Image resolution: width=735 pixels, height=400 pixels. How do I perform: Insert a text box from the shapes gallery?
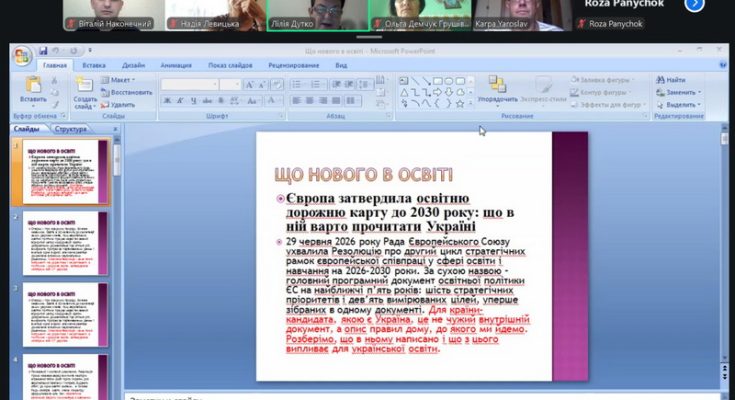(x=404, y=81)
